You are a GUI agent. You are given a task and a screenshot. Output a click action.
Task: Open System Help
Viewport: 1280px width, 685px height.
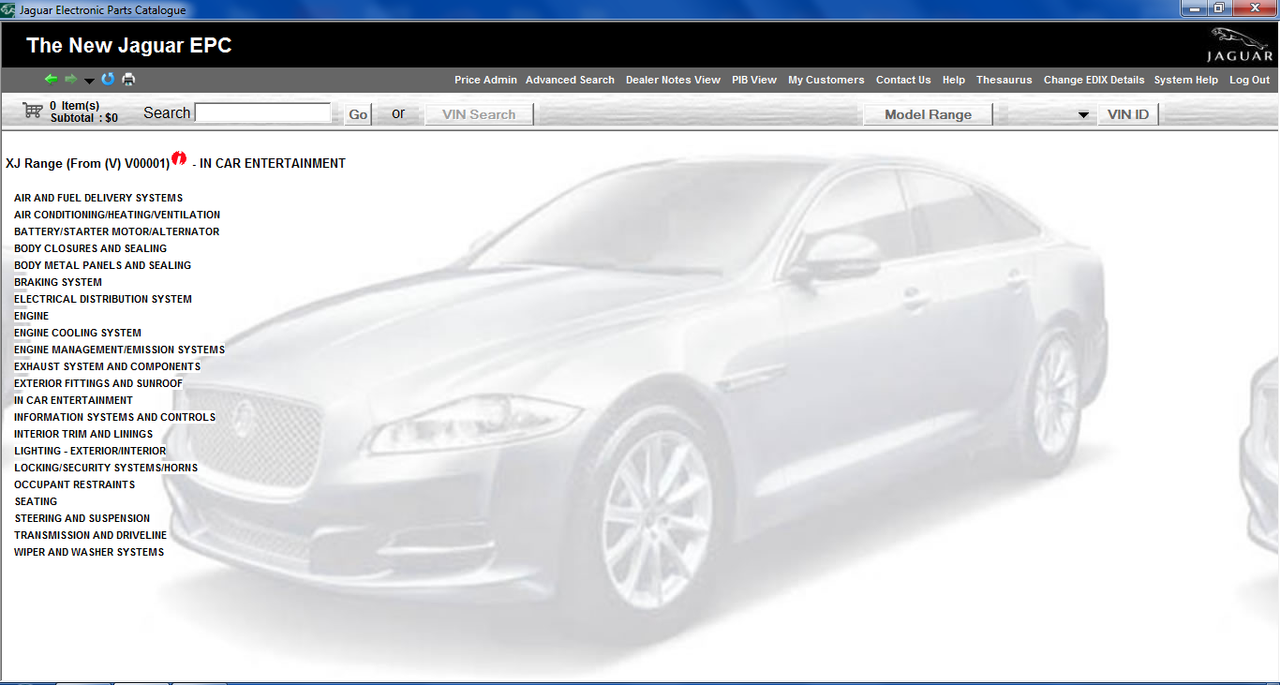tap(1186, 80)
